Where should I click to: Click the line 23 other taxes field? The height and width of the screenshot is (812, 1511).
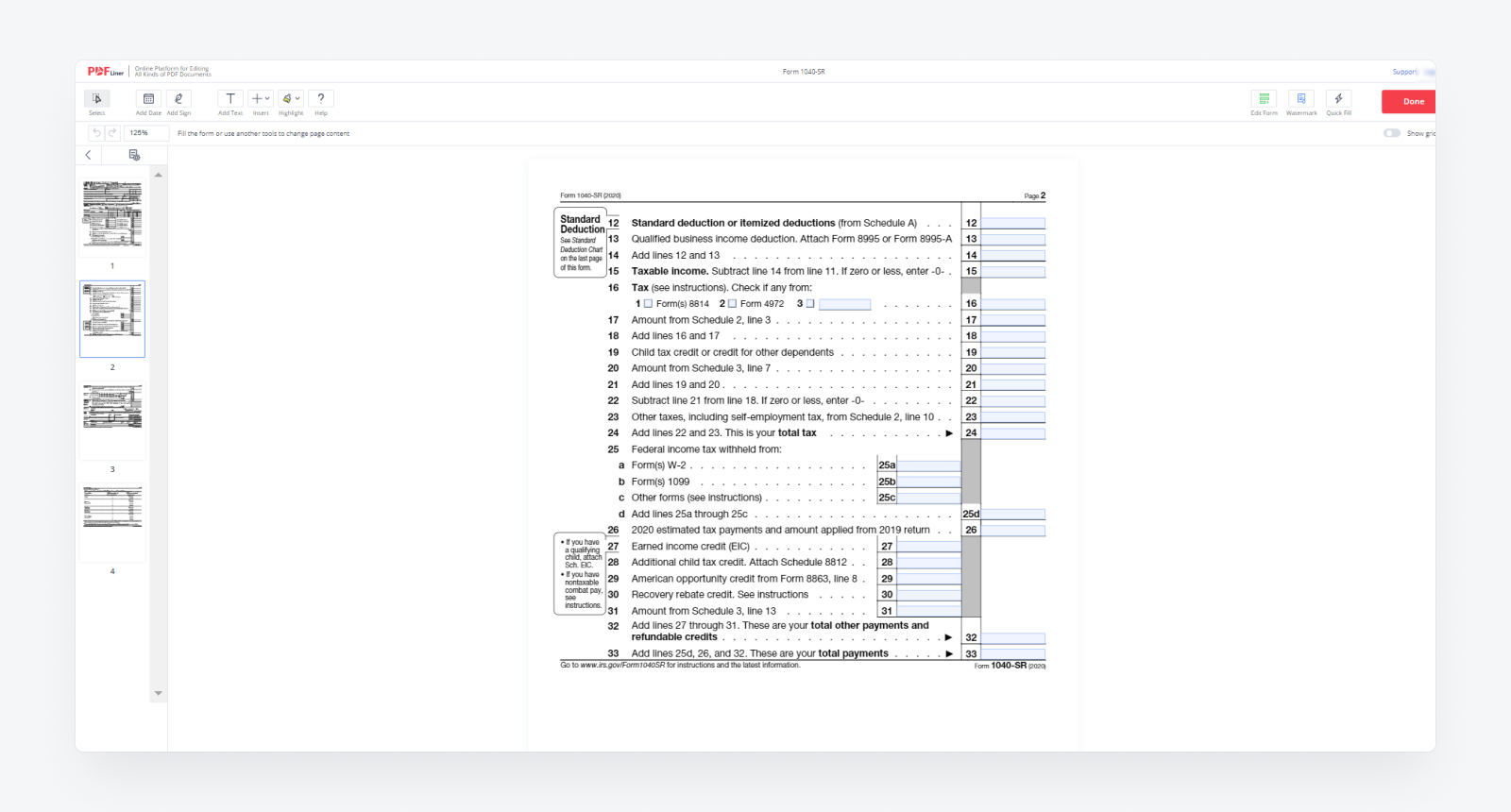click(x=1013, y=416)
